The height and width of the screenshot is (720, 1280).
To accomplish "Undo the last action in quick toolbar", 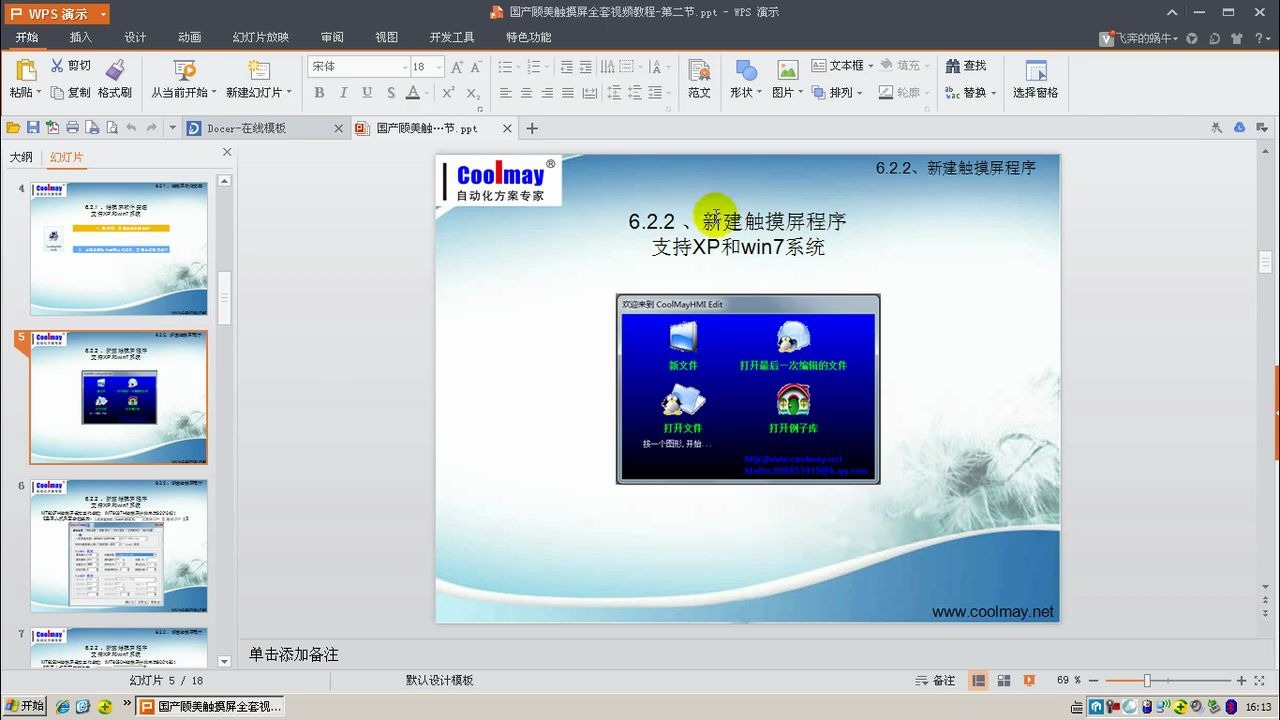I will [x=131, y=128].
